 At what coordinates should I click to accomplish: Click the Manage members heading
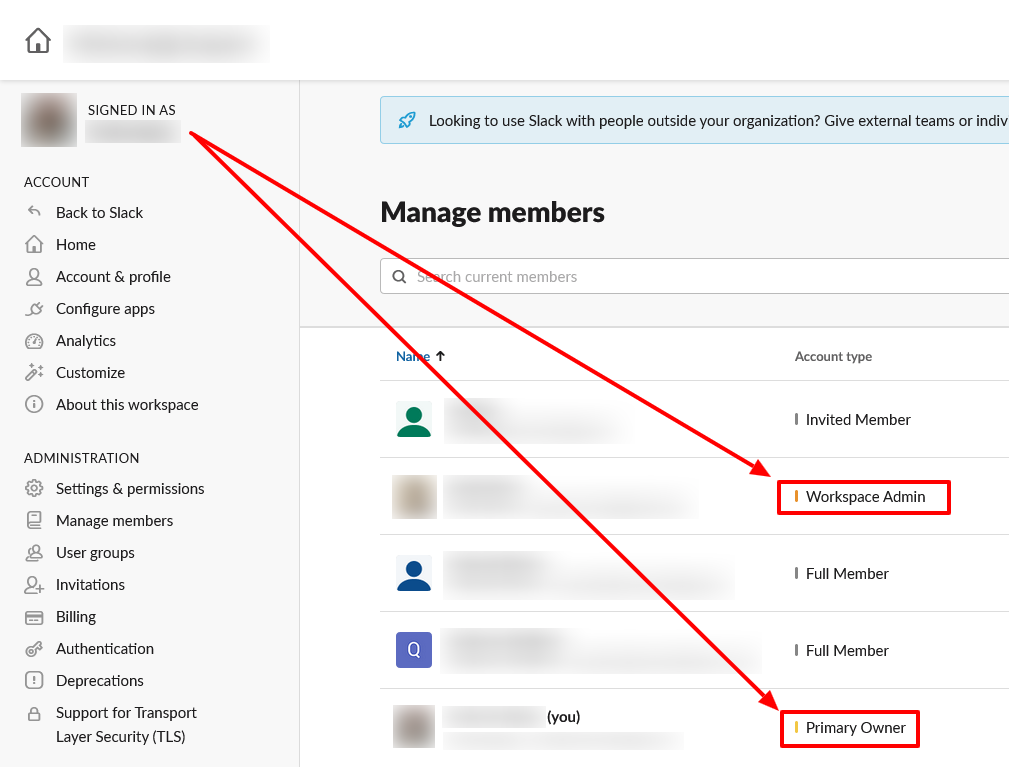point(492,212)
